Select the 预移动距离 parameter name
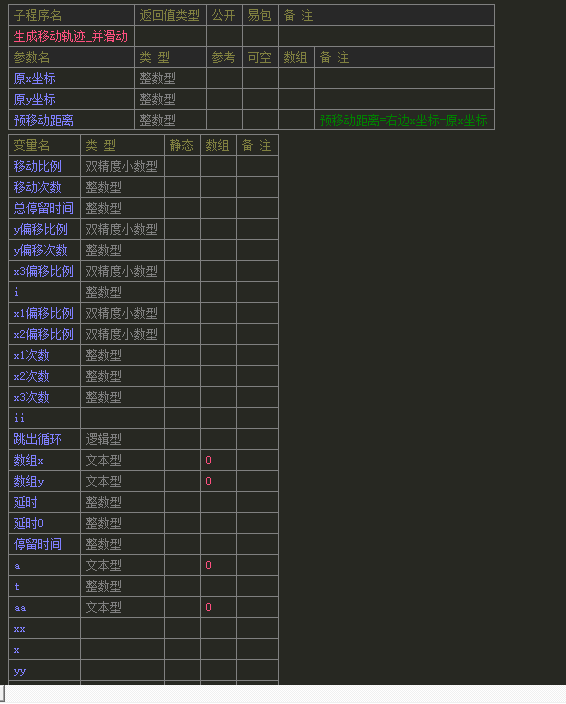This screenshot has height=704, width=566. pos(44,120)
